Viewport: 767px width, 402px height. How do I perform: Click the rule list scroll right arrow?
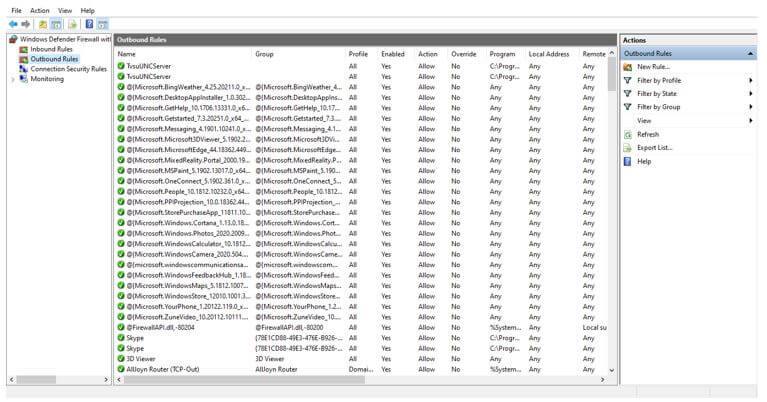(603, 380)
